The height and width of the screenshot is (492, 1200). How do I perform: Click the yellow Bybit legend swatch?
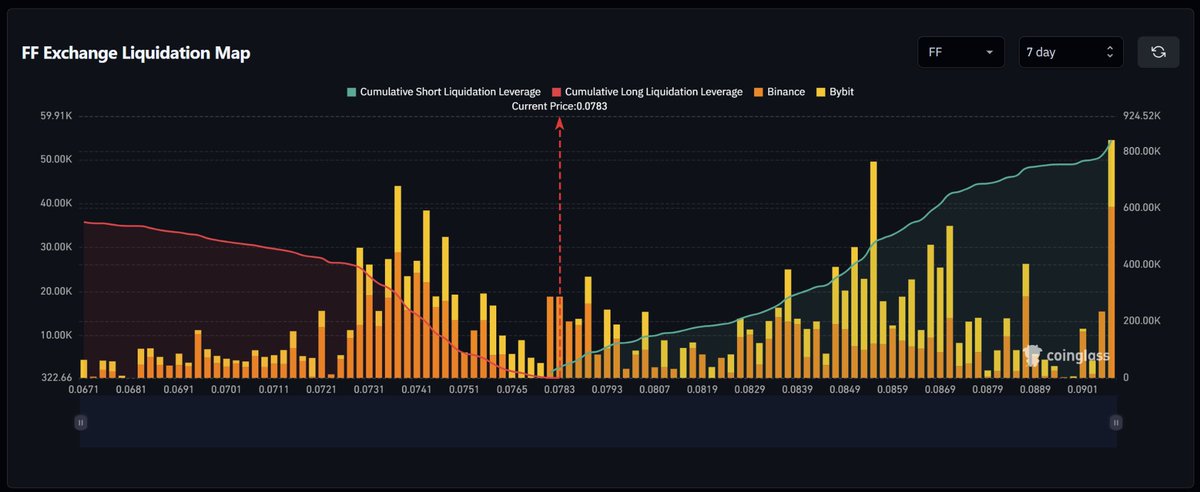821,92
